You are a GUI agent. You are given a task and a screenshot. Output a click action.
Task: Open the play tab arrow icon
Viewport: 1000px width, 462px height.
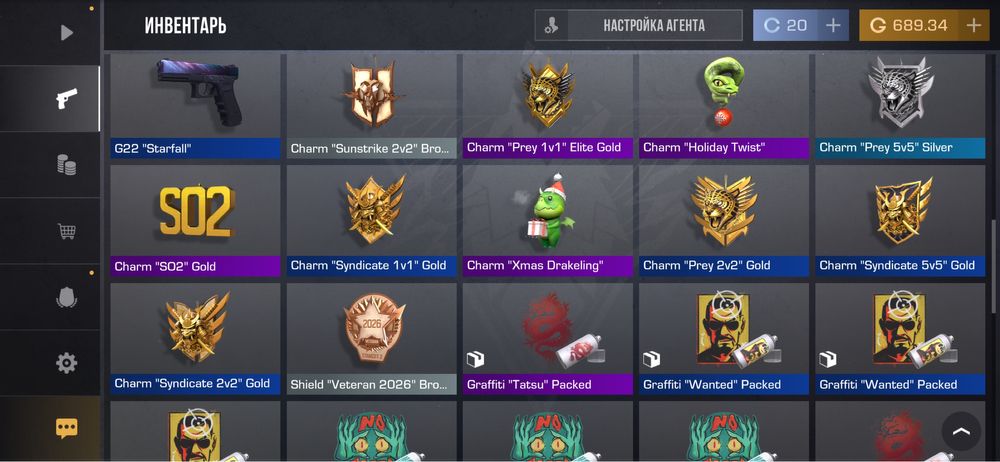[66, 33]
